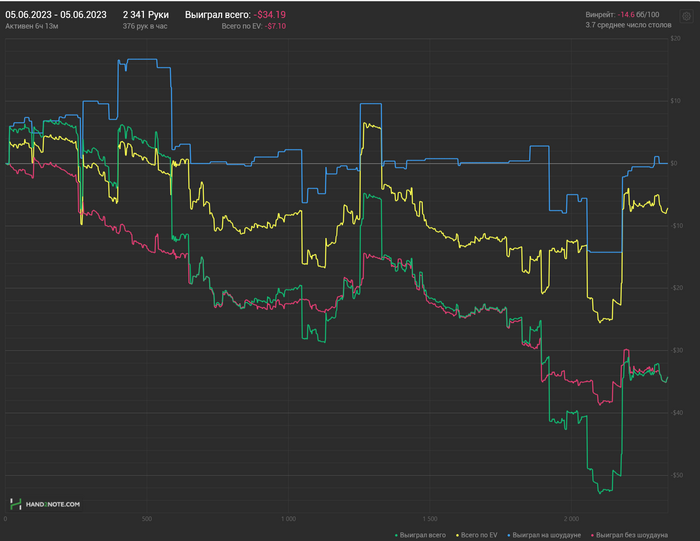Viewport: 700px width, 541px height.
Task: Open the graph settings gear icon
Action: point(686,17)
